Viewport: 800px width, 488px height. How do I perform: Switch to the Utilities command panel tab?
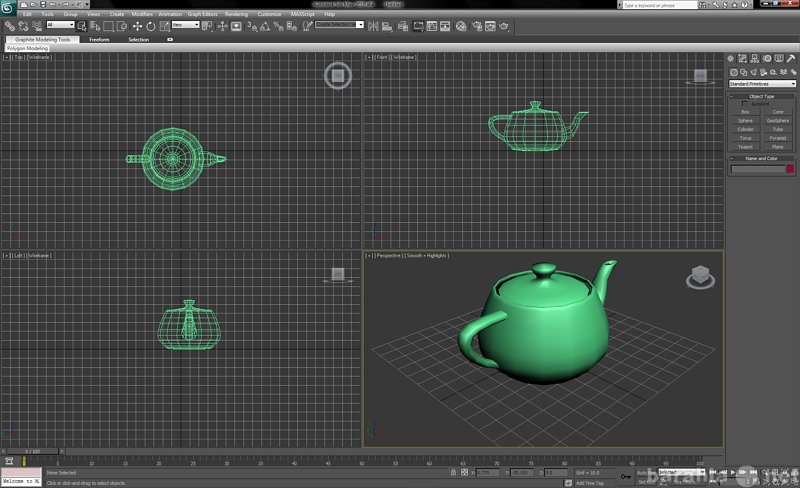click(791, 59)
